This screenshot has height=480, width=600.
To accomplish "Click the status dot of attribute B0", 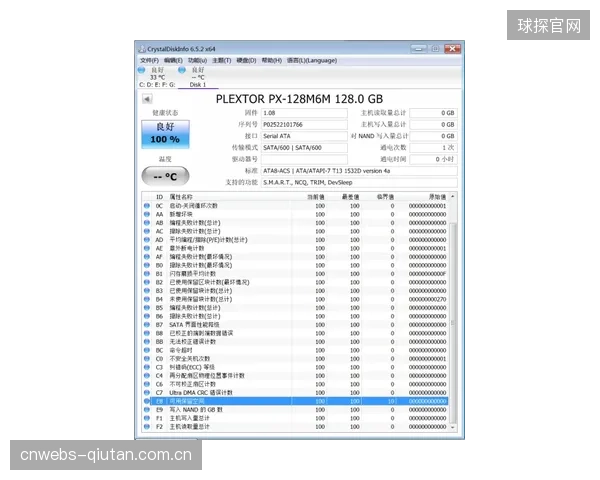I will [147, 265].
